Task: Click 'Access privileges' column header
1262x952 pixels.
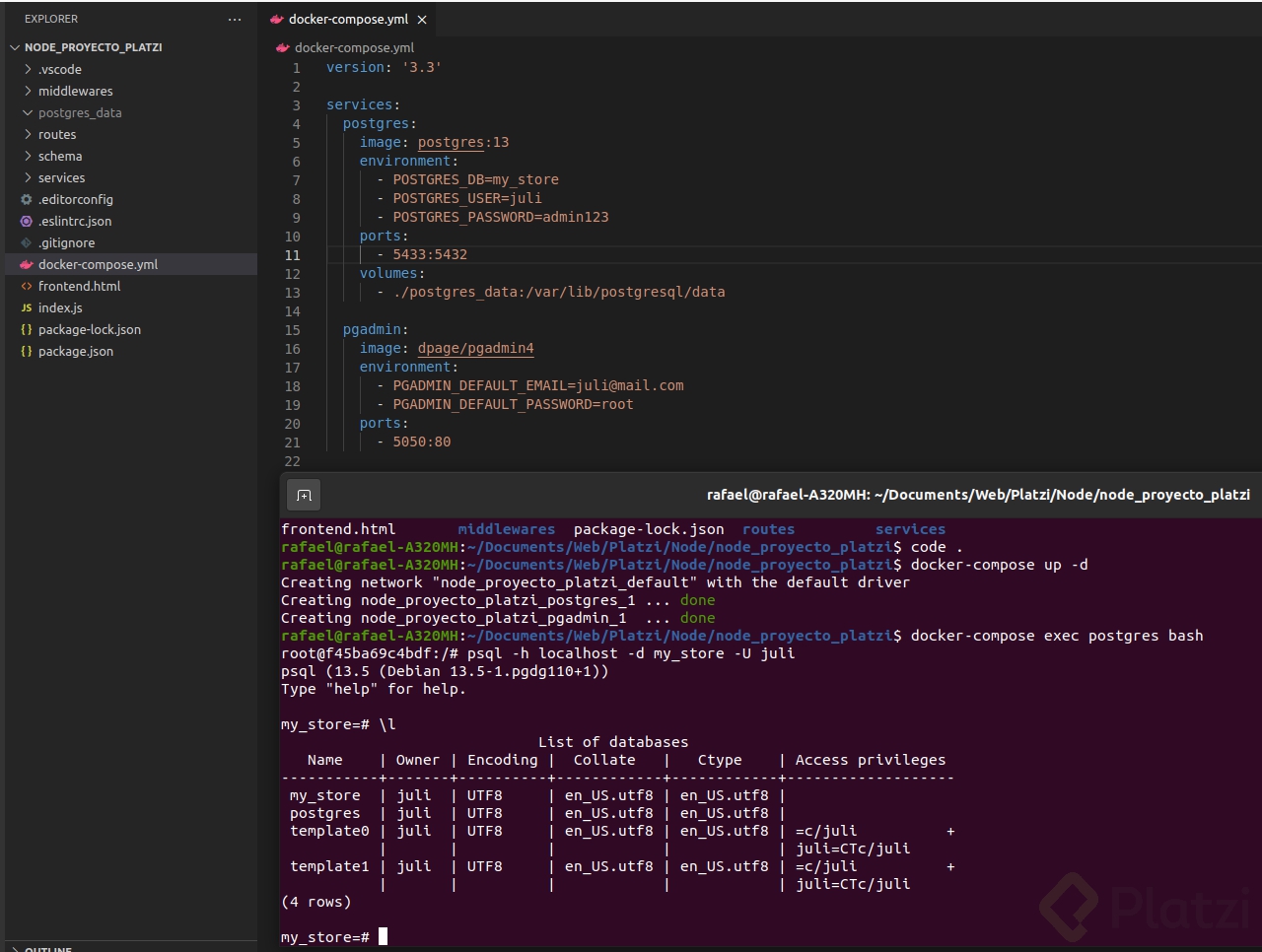Action: click(x=871, y=760)
